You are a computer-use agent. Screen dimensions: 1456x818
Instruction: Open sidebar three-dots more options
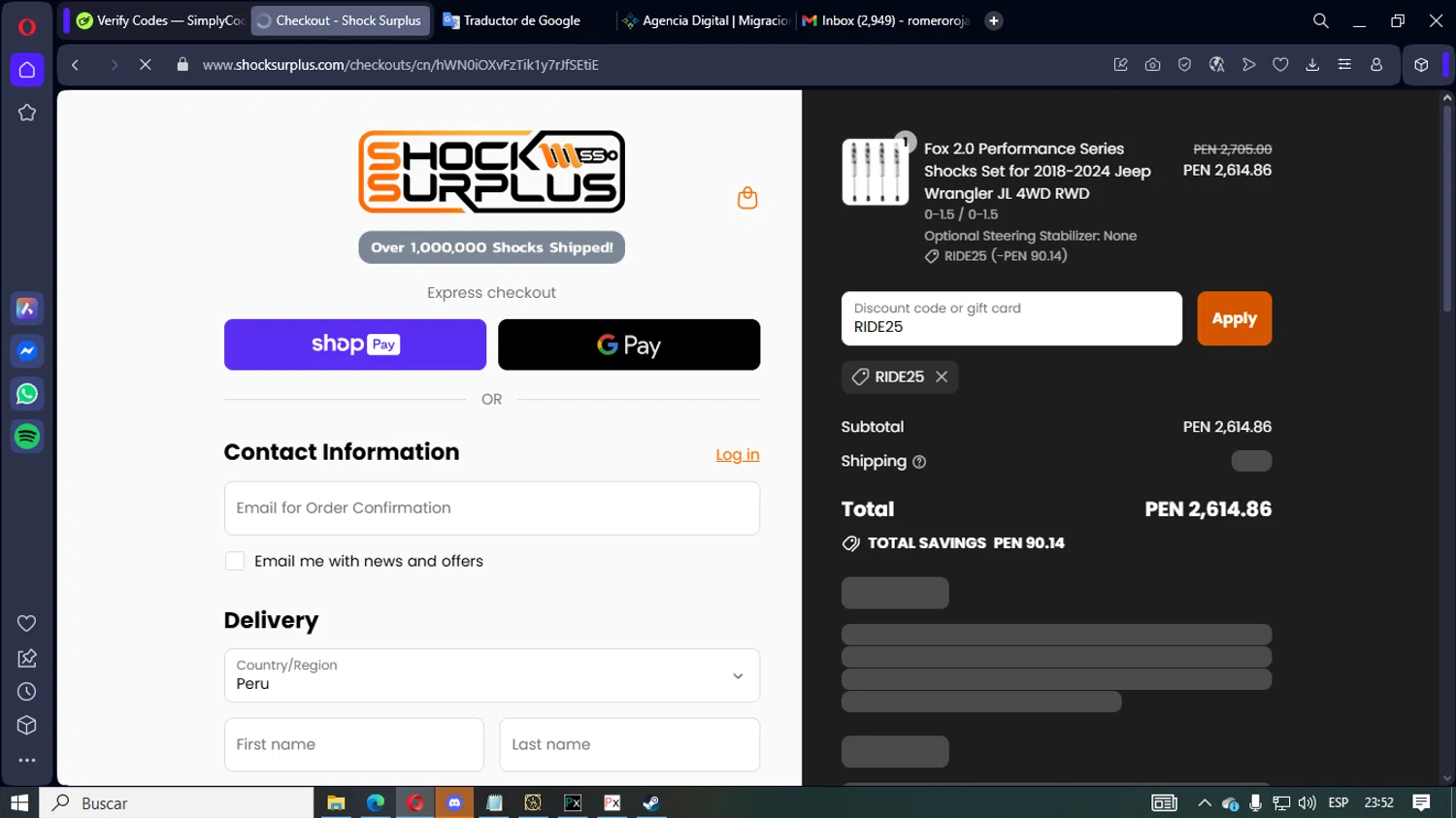click(x=27, y=761)
